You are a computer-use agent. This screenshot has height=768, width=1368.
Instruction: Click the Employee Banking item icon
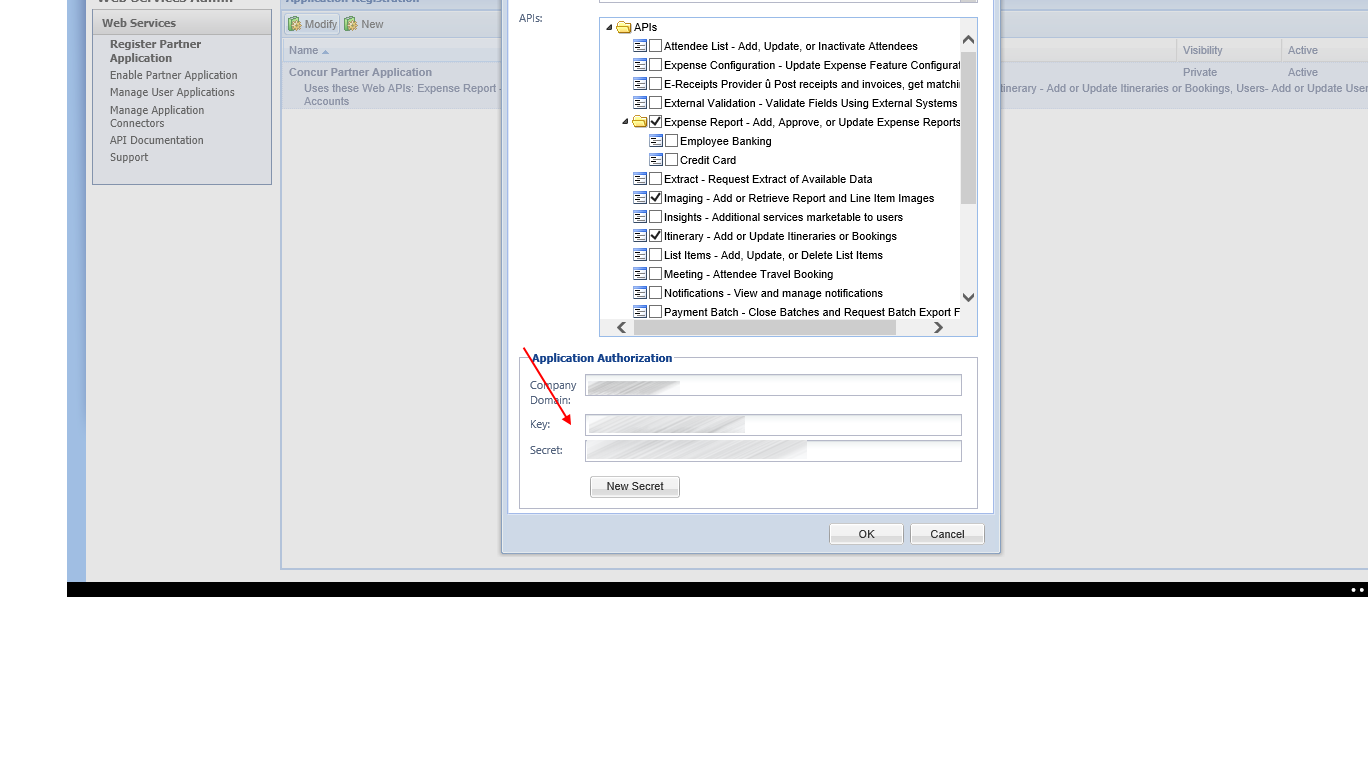pyautogui.click(x=656, y=141)
